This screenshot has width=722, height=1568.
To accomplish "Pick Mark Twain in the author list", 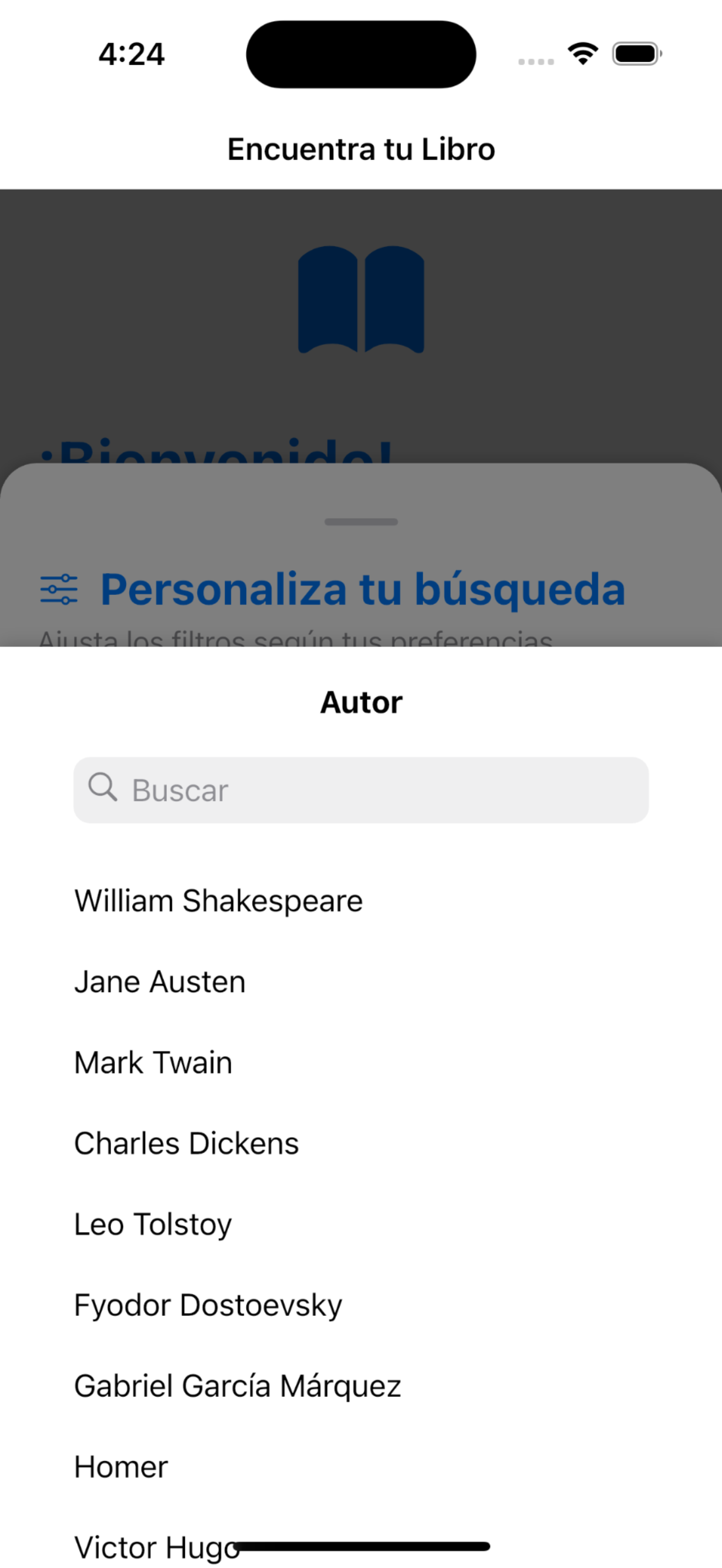I will pos(361,1063).
